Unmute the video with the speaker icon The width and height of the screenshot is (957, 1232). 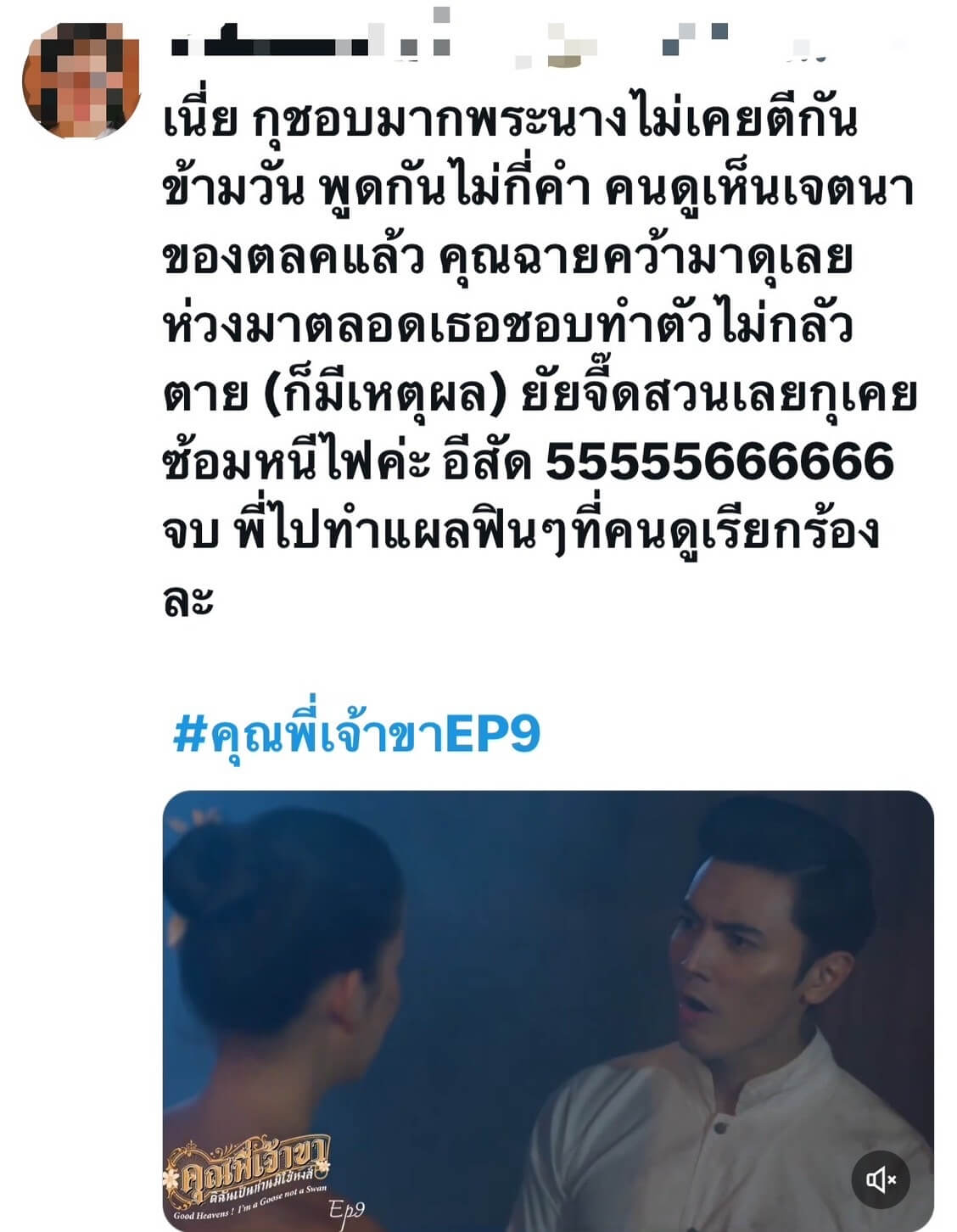tap(881, 1179)
